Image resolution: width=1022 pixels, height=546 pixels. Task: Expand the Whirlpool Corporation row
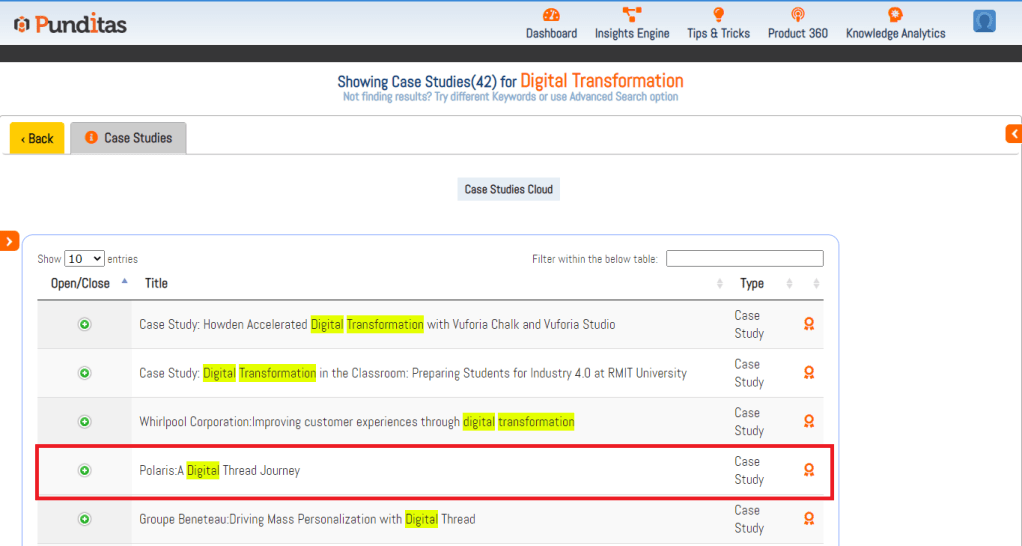pyautogui.click(x=85, y=422)
